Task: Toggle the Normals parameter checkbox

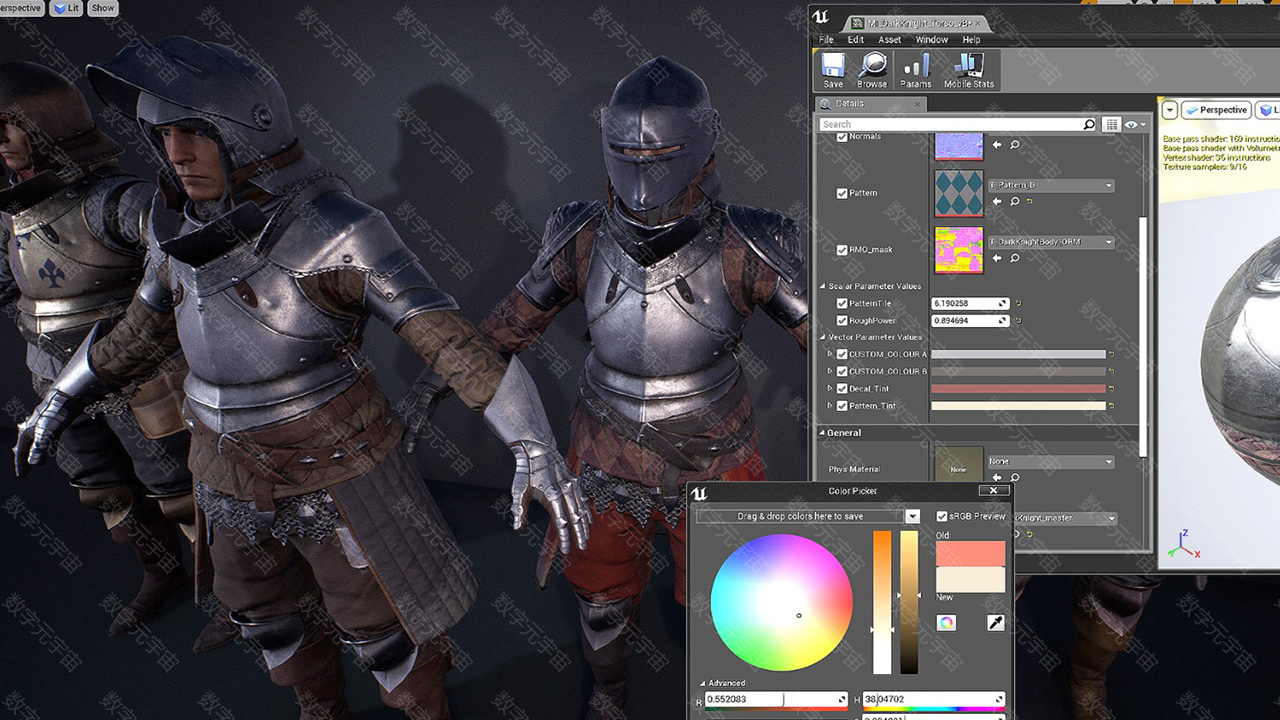Action: [842, 138]
